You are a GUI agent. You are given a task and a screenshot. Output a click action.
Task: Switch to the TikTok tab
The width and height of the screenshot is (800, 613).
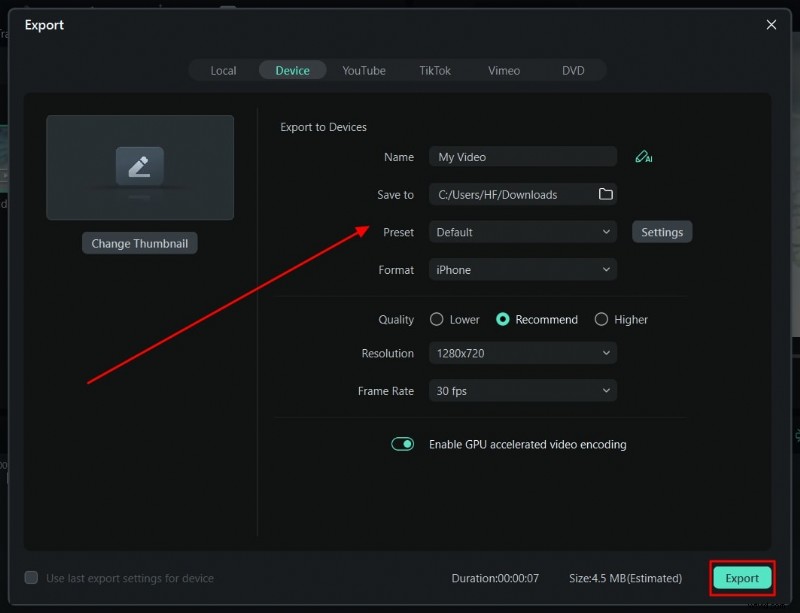[x=434, y=70]
